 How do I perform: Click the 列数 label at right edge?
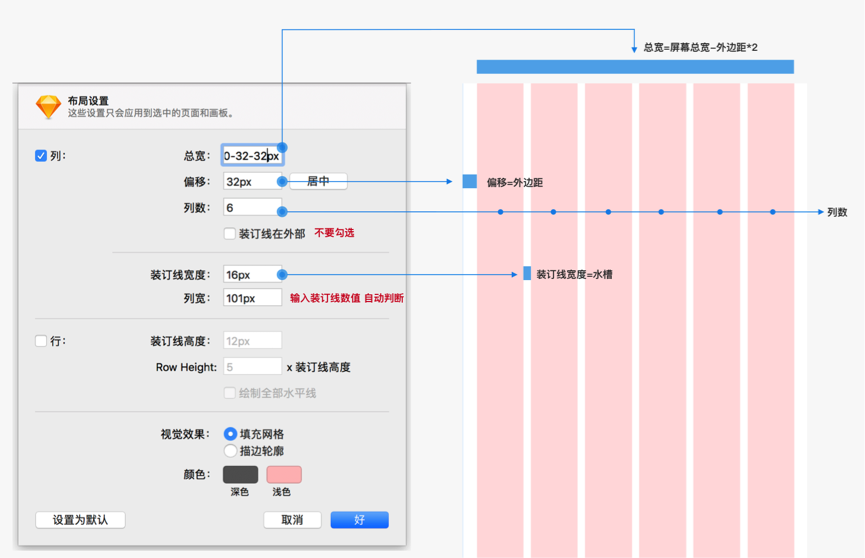pos(837,212)
